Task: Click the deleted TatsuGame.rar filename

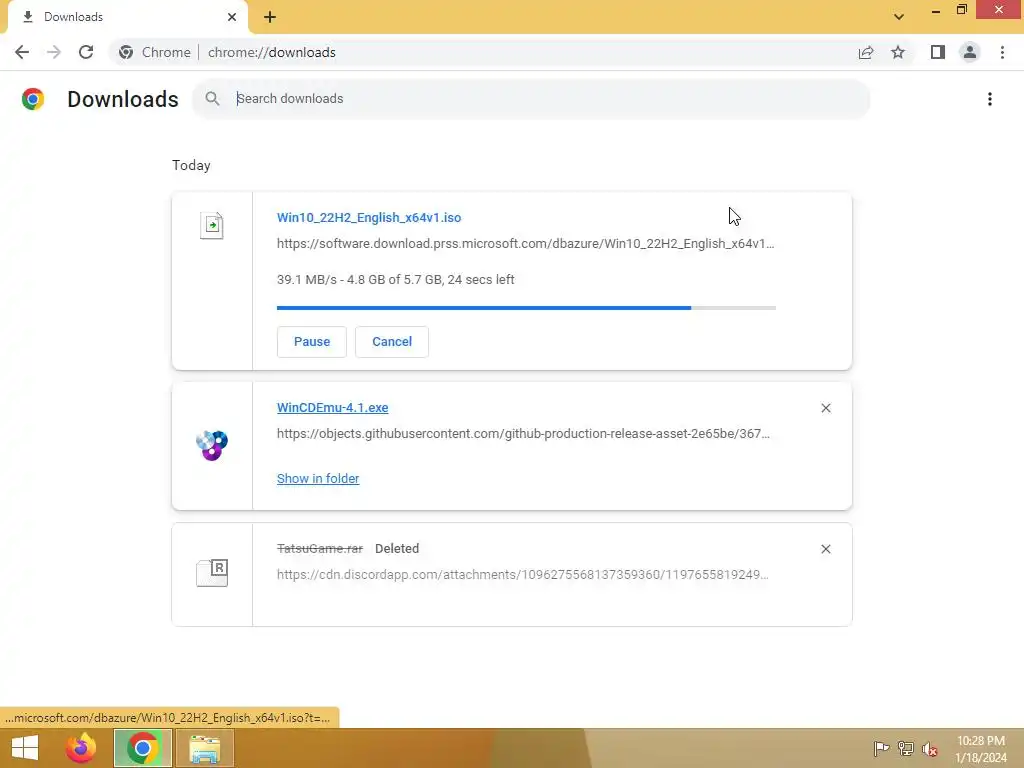Action: (320, 549)
